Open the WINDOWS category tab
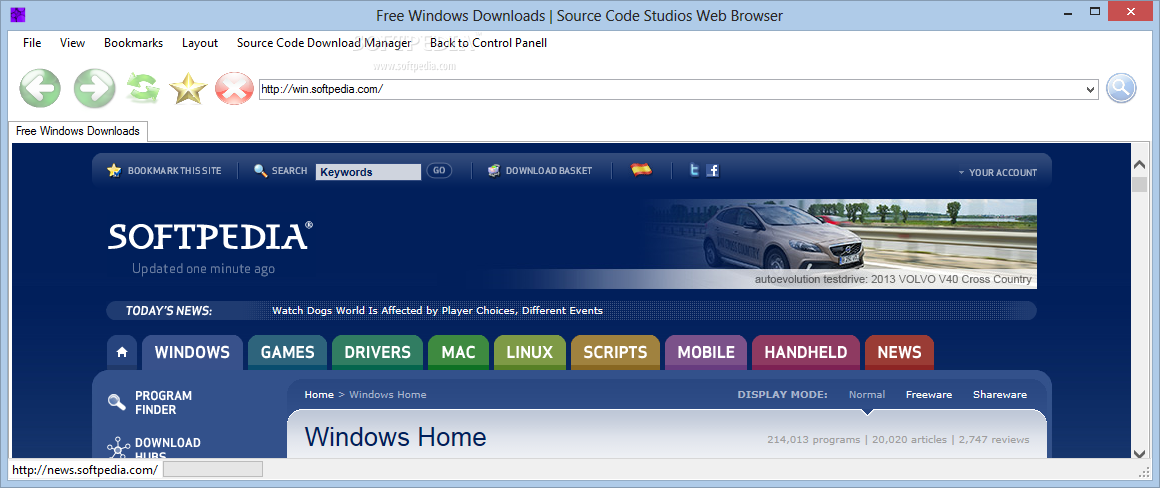Image resolution: width=1160 pixels, height=488 pixels. (192, 352)
